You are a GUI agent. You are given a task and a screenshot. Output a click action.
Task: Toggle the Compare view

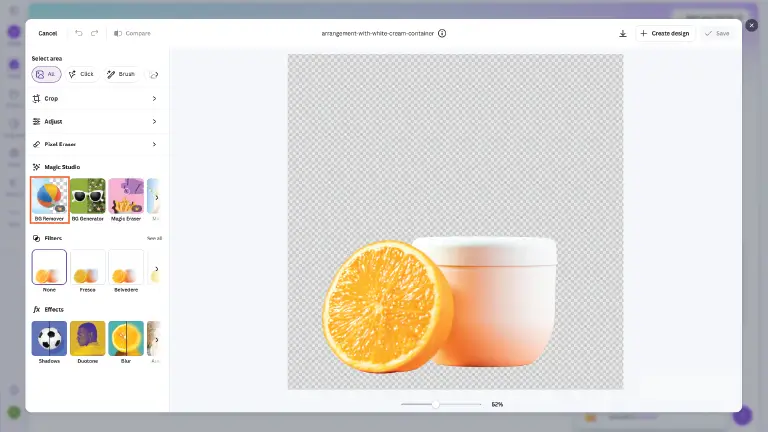[132, 33]
